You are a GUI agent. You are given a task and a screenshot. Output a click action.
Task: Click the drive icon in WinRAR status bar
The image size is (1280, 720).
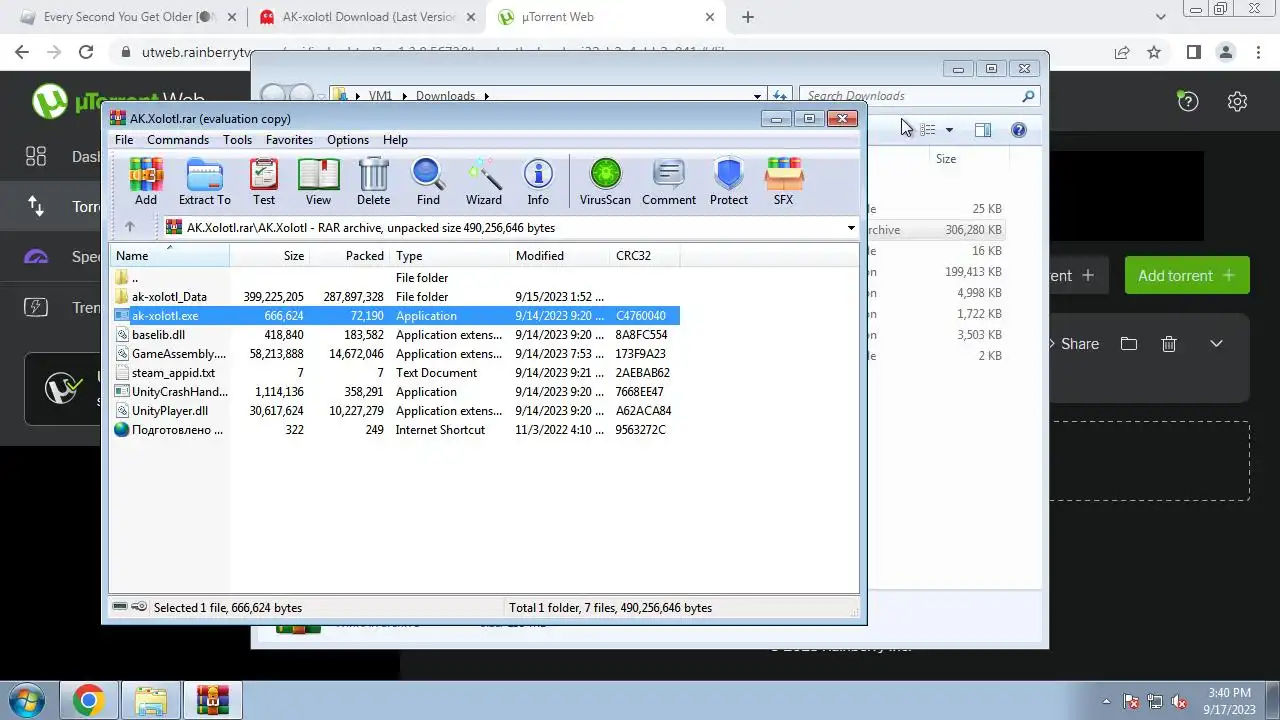pyautogui.click(x=121, y=607)
